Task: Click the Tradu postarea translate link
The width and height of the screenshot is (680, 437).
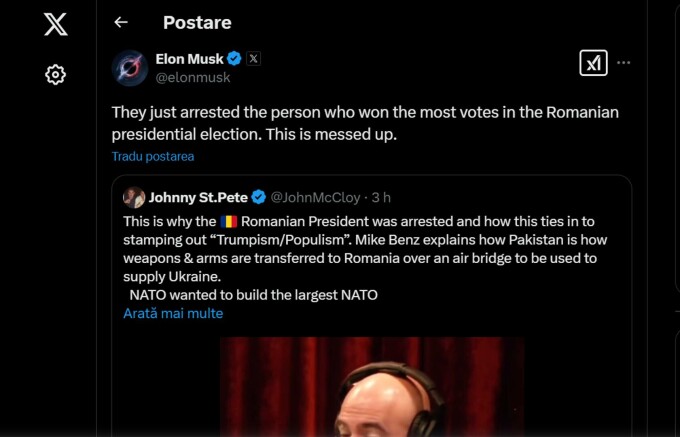Action: [153, 156]
